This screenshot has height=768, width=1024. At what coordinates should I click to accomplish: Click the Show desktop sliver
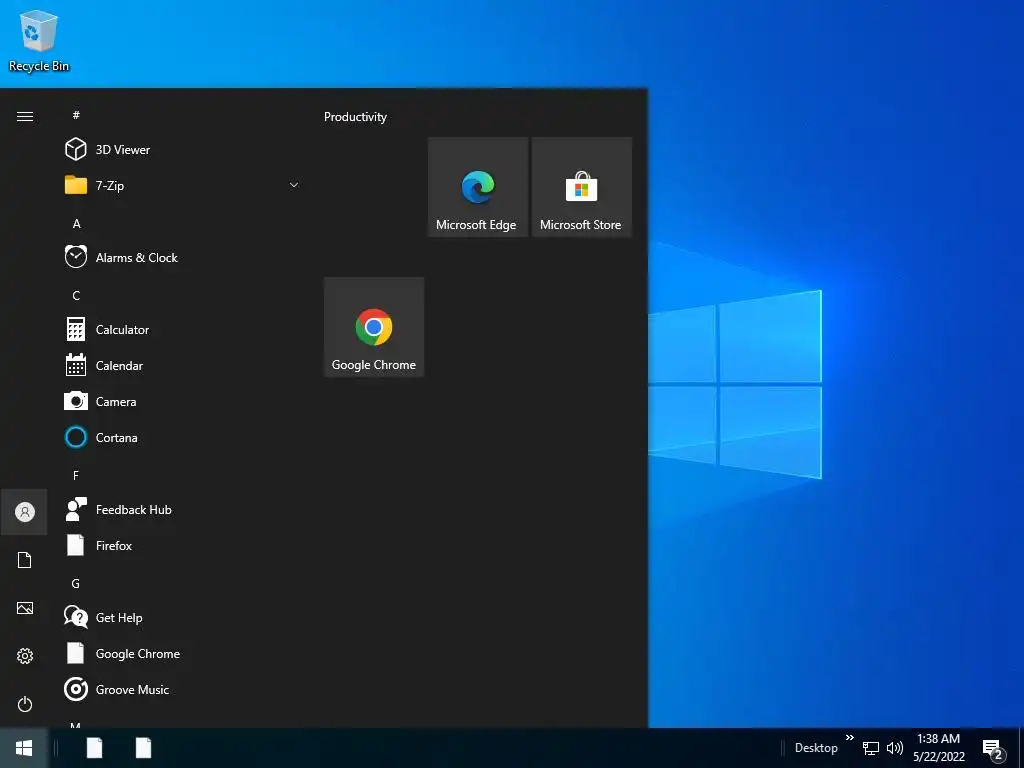(x=1021, y=748)
